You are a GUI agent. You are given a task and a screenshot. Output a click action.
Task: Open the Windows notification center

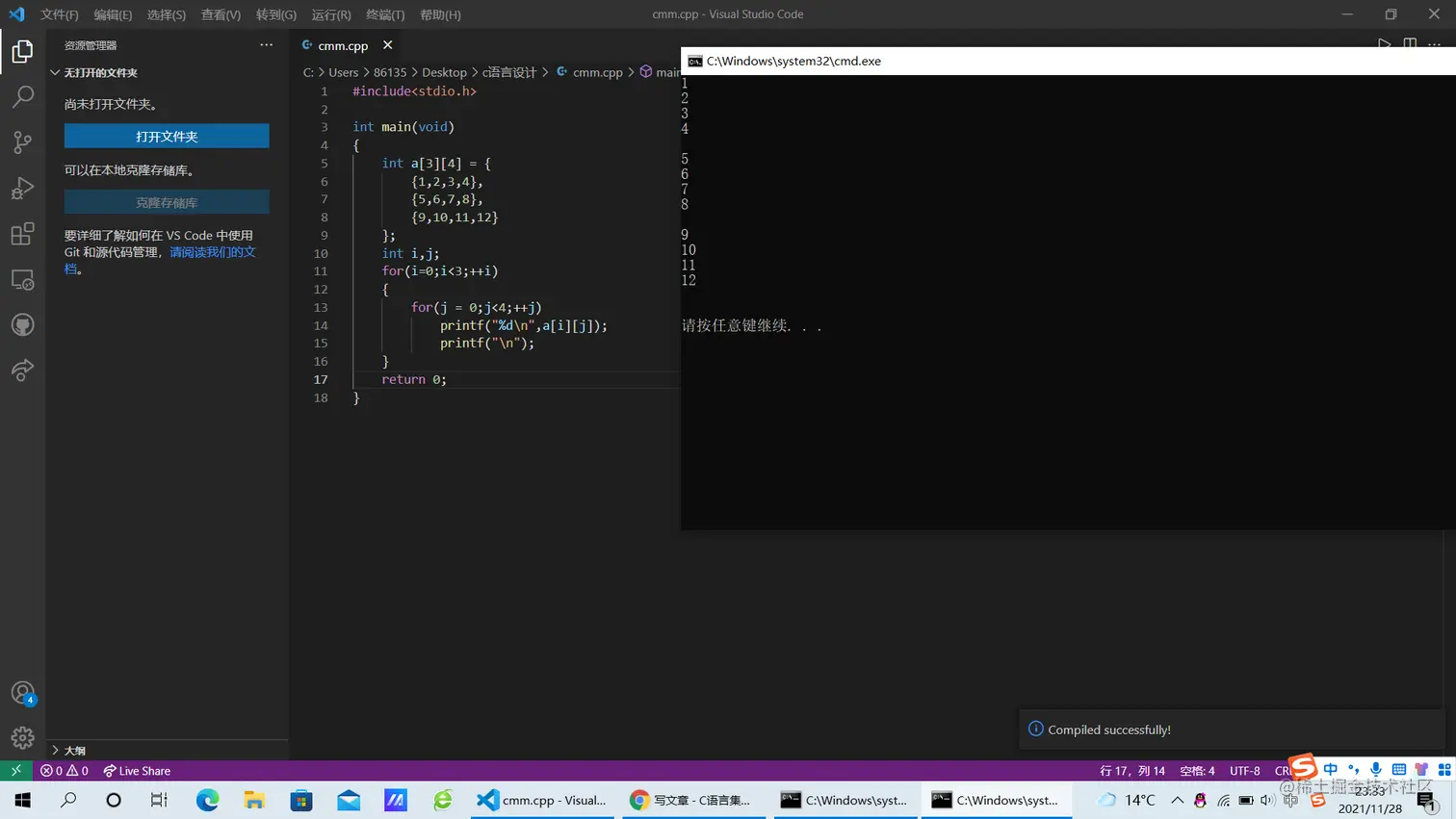[1426, 800]
